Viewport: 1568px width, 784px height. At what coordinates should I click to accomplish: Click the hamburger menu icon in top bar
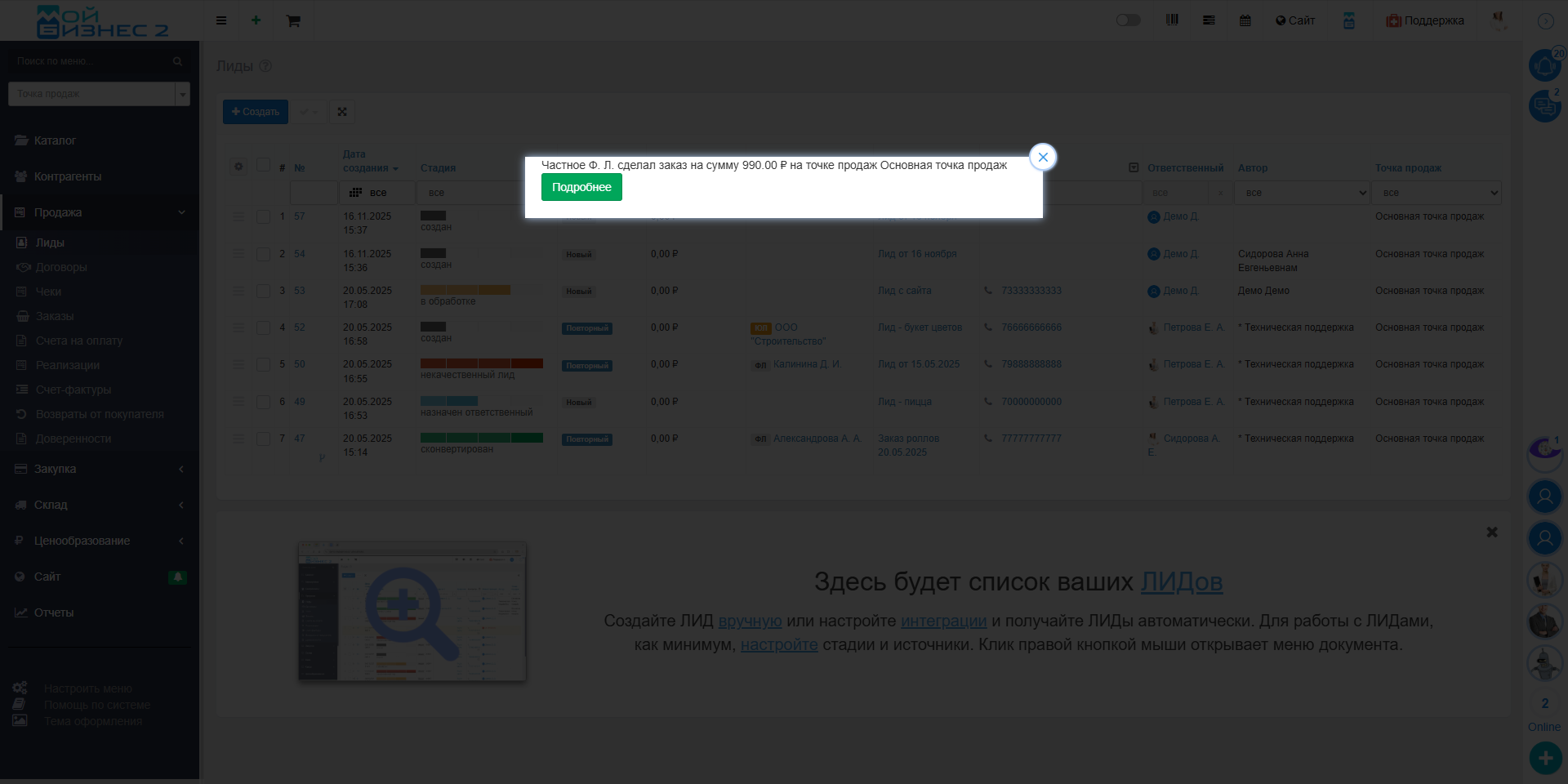point(221,20)
